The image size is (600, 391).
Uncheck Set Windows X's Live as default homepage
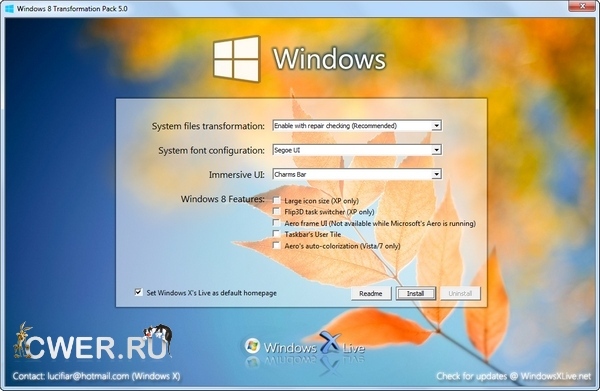click(139, 292)
